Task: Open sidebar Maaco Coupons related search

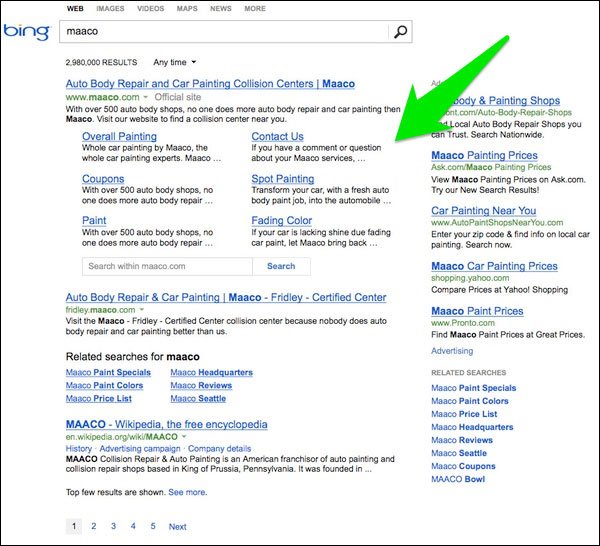Action: coord(463,466)
